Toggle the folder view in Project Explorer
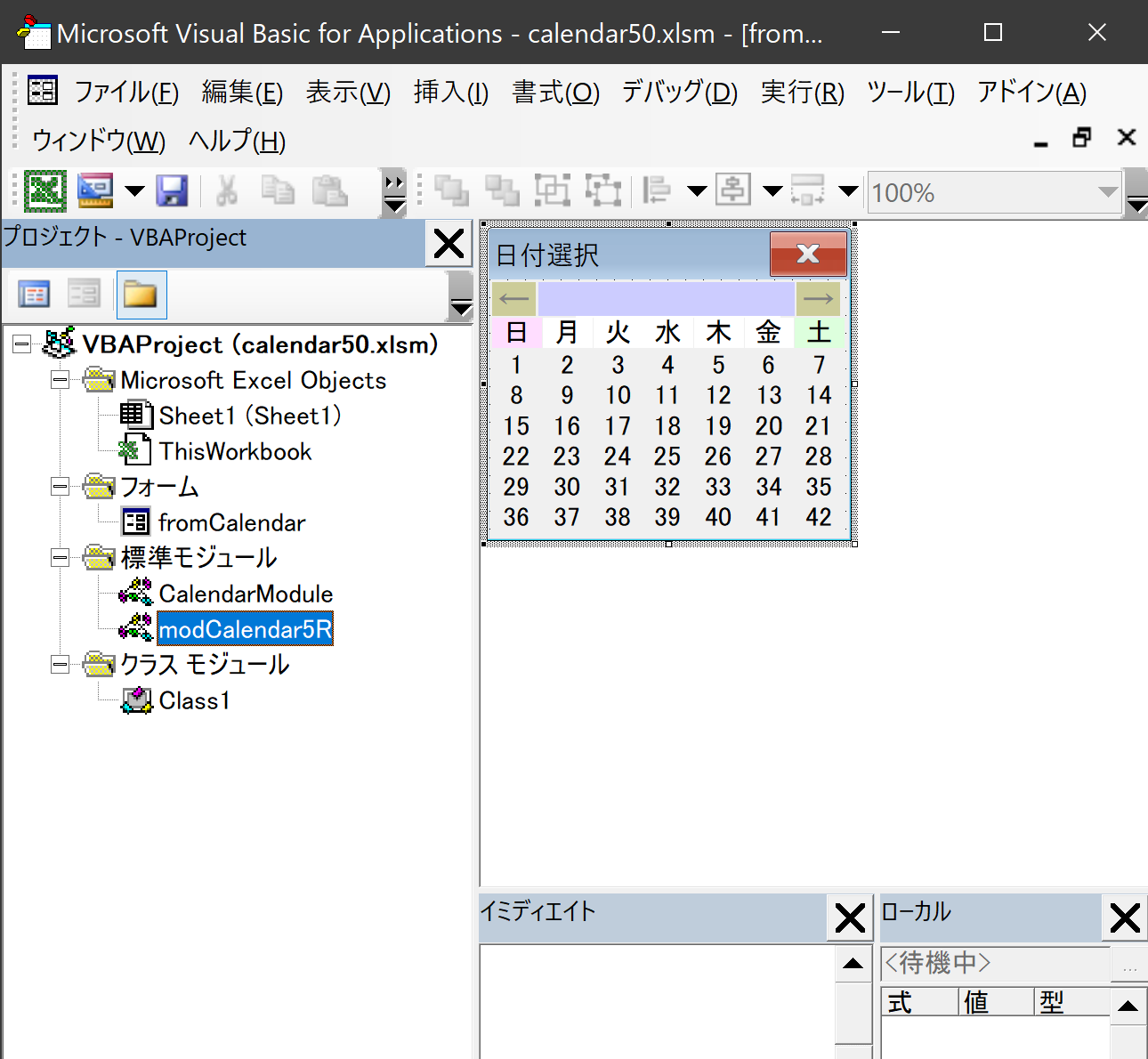Viewport: 1148px width, 1059px height. click(141, 294)
